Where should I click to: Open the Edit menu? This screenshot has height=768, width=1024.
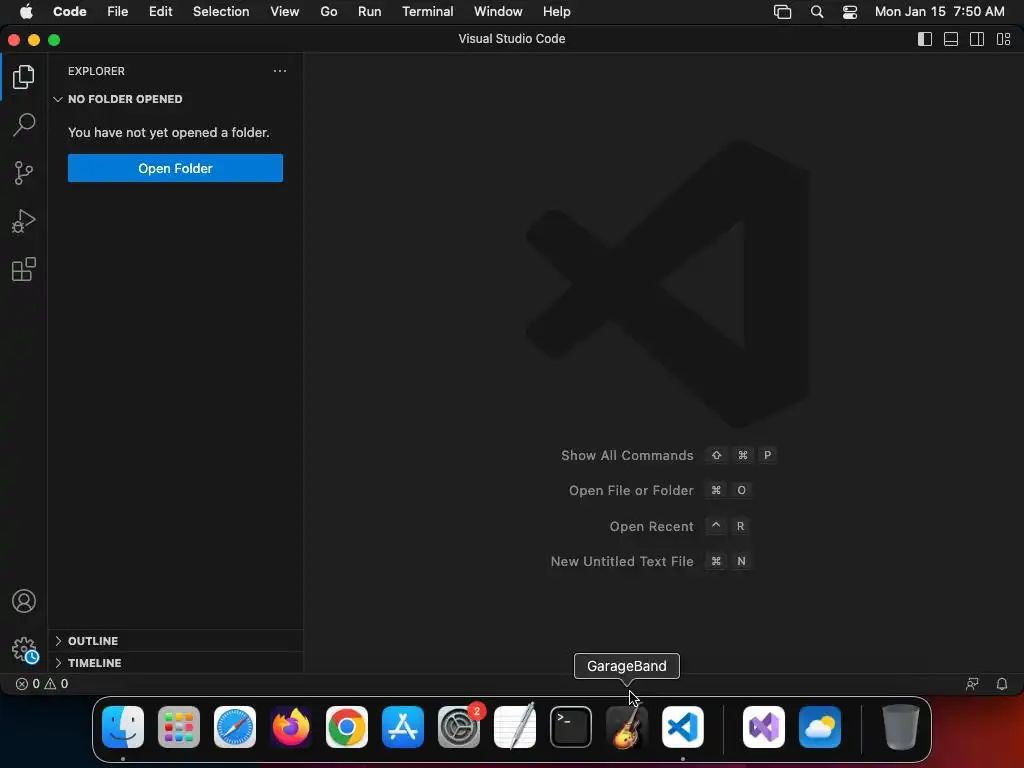click(x=160, y=12)
